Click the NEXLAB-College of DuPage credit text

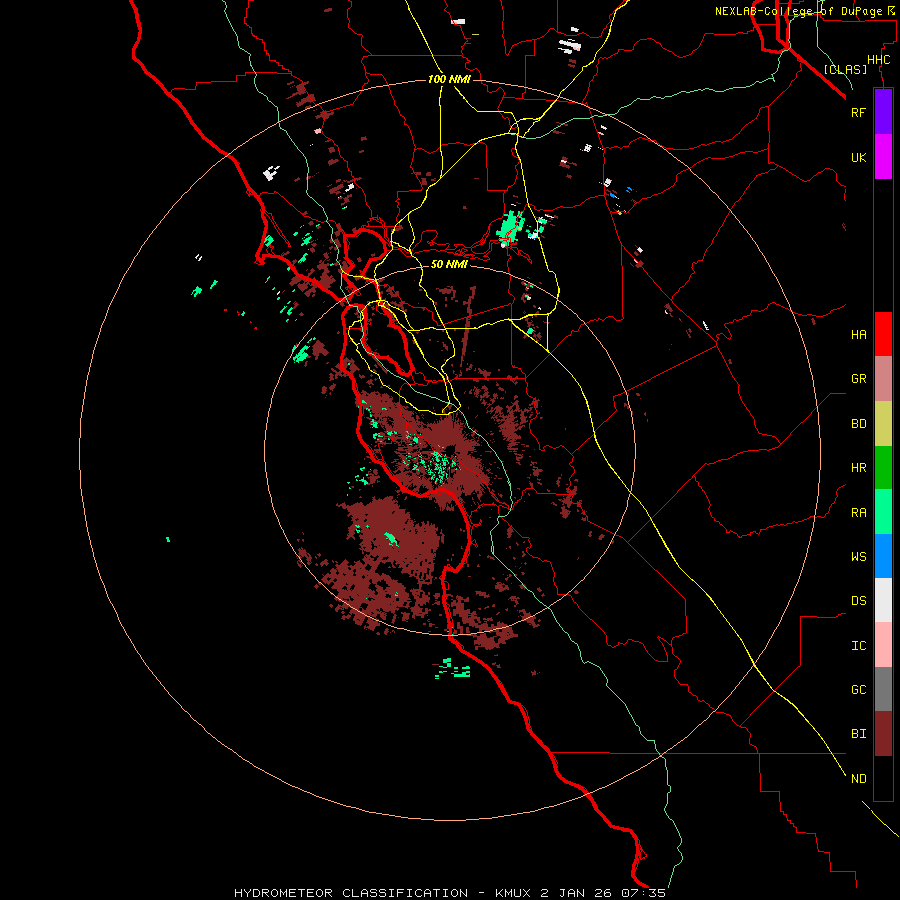tap(798, 11)
